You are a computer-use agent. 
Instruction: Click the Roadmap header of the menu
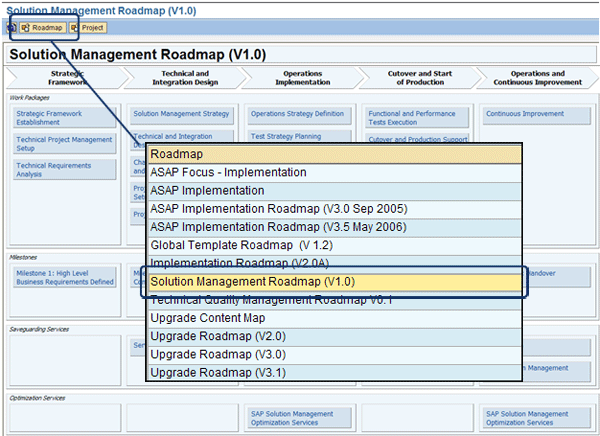coord(335,154)
